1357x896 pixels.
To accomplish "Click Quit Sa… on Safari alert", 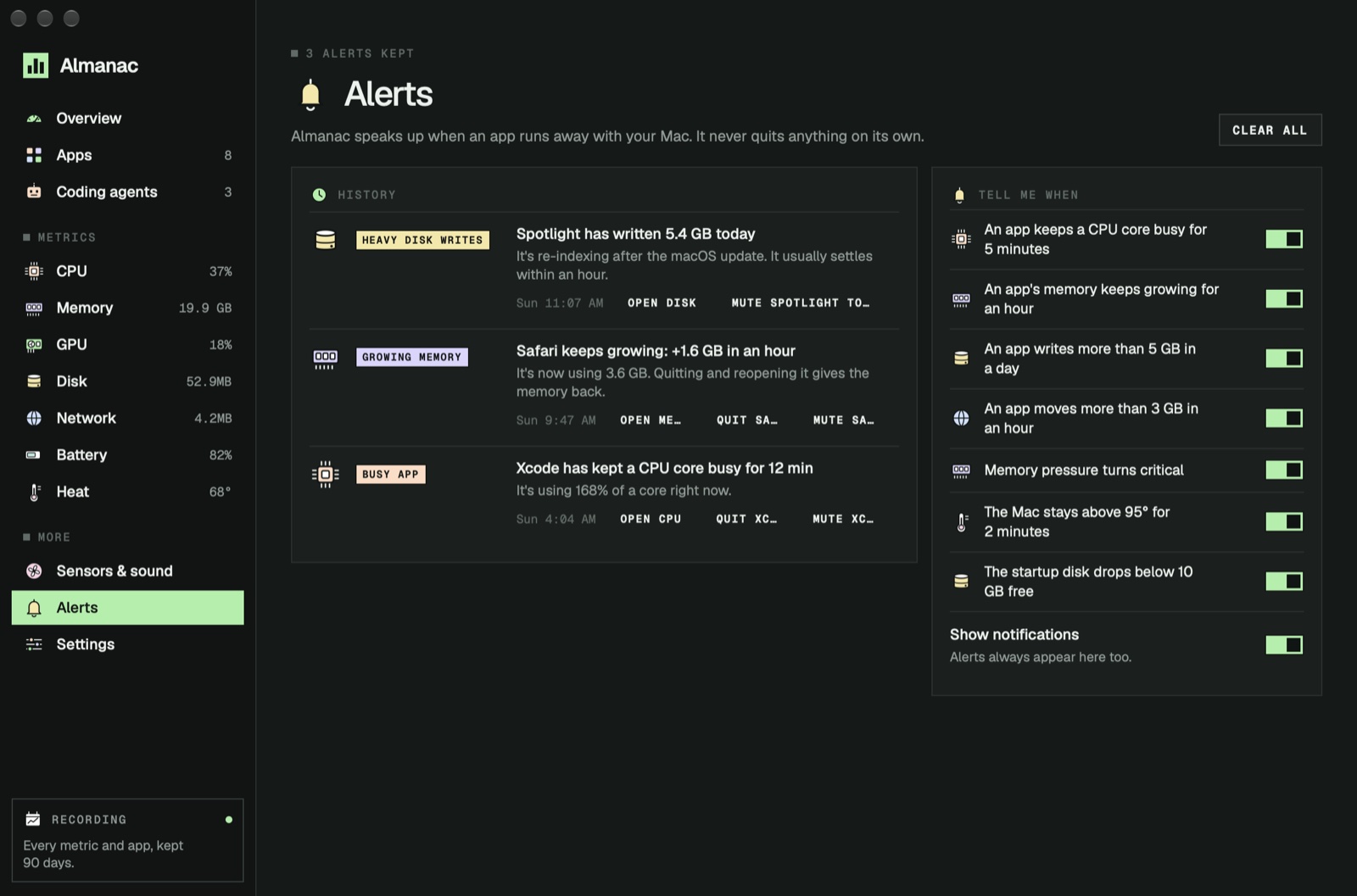I will point(746,420).
